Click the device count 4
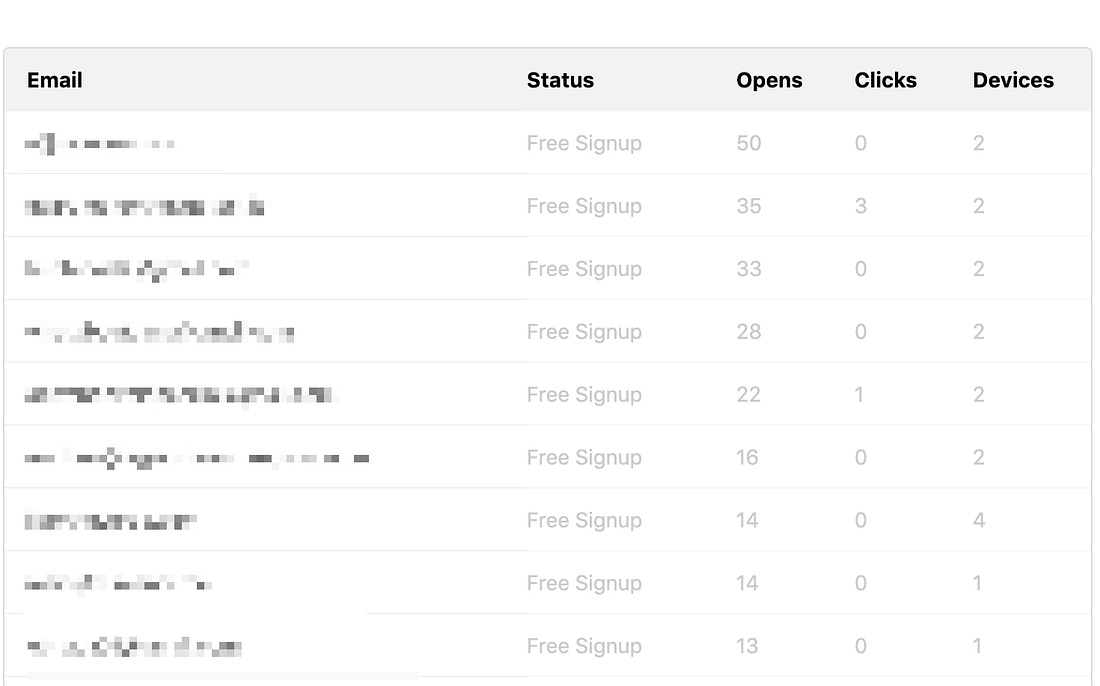The image size is (1100, 686). tap(979, 520)
